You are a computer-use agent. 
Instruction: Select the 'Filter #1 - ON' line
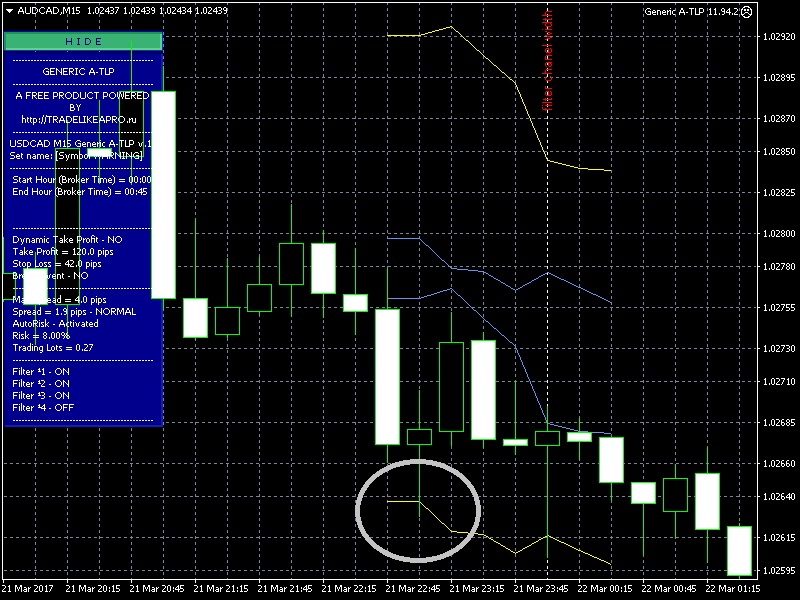pos(41,371)
